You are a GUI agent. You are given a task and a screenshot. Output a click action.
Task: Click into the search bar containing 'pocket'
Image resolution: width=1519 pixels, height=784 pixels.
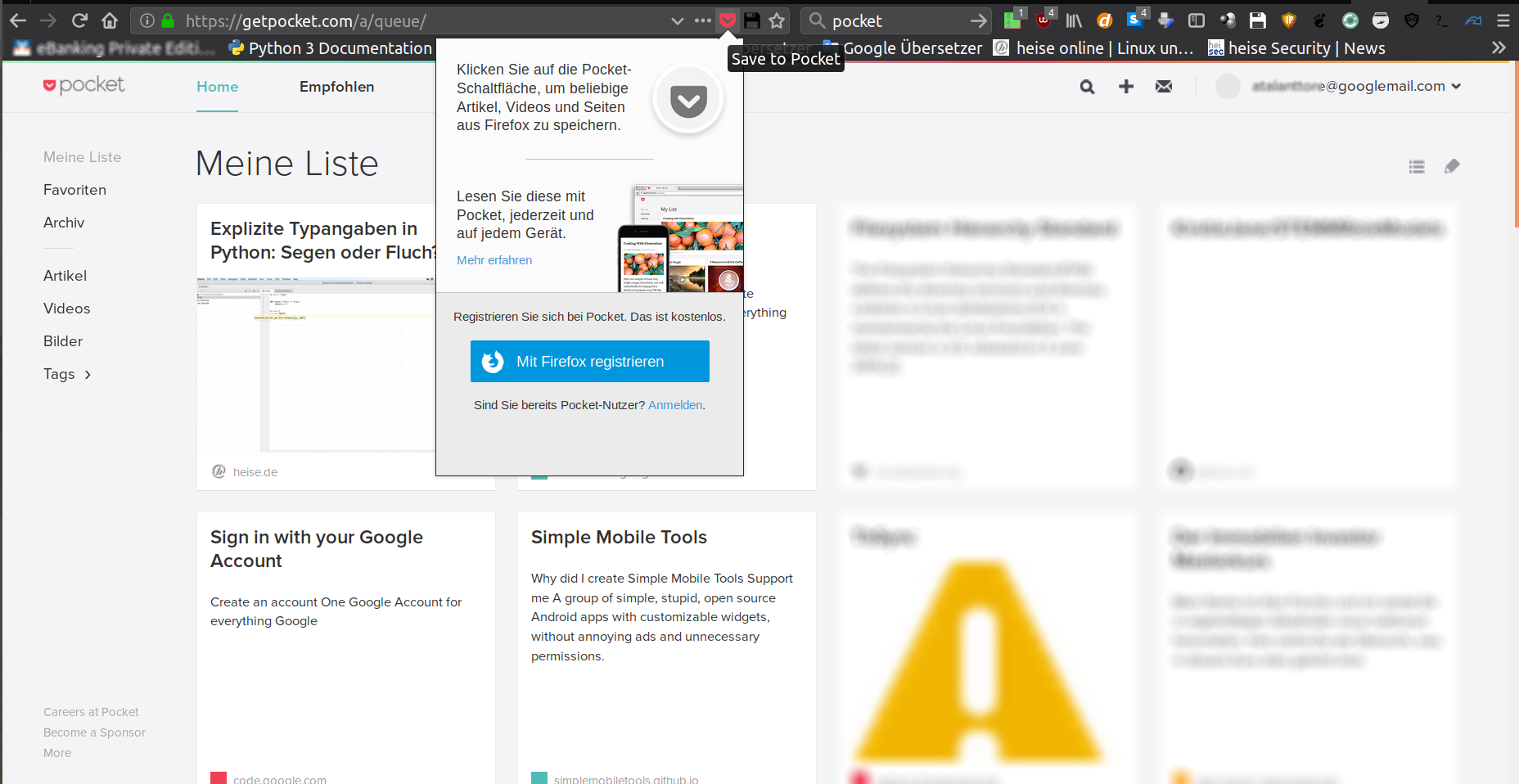click(x=896, y=20)
